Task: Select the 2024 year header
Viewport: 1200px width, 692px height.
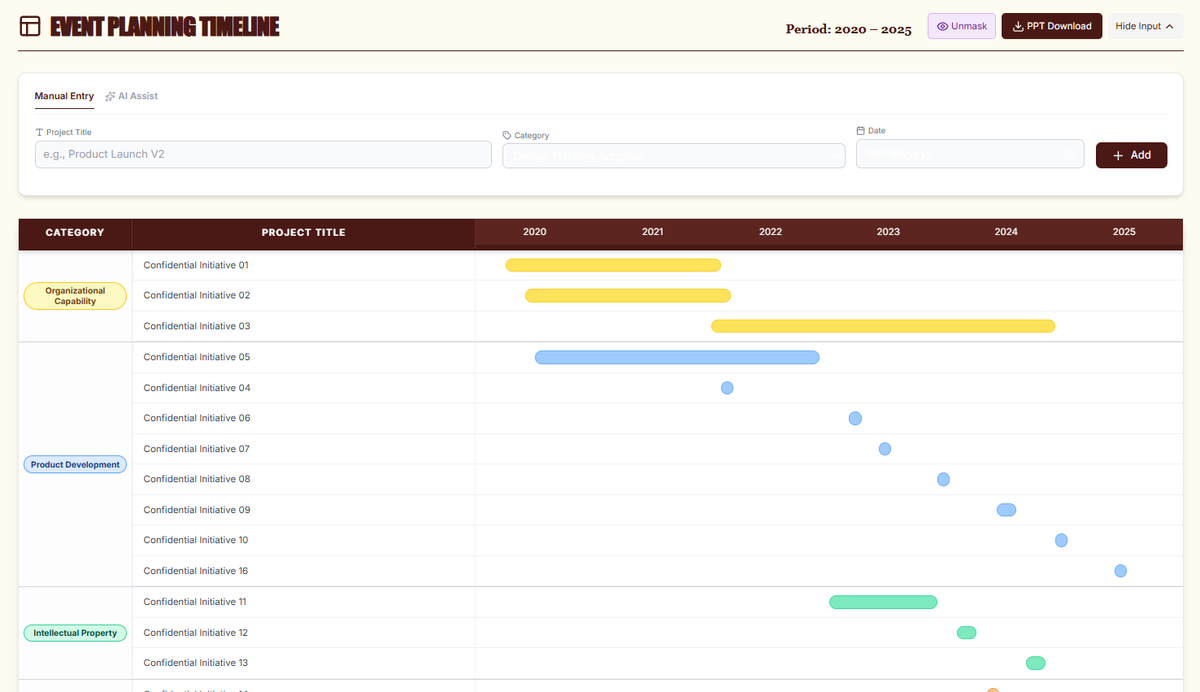Action: (x=1006, y=232)
